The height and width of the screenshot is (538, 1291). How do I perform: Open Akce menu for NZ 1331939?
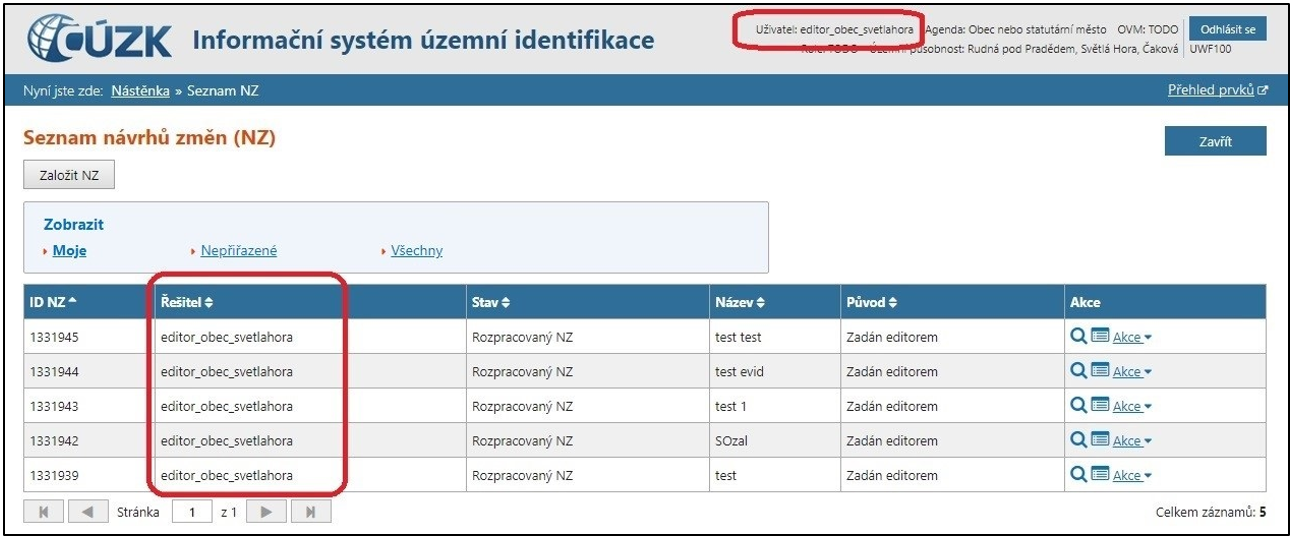click(1132, 476)
